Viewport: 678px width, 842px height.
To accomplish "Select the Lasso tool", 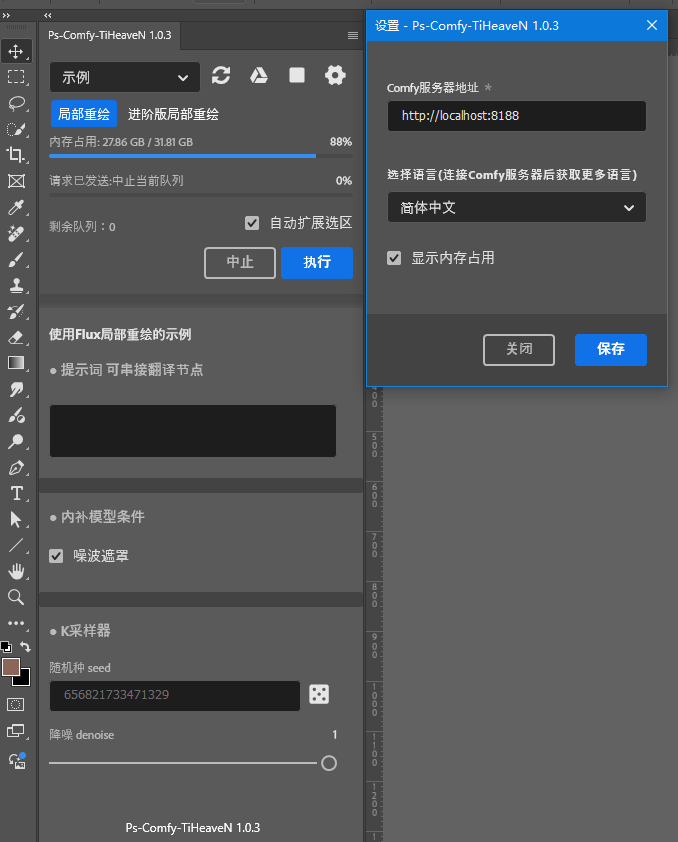I will point(16,103).
